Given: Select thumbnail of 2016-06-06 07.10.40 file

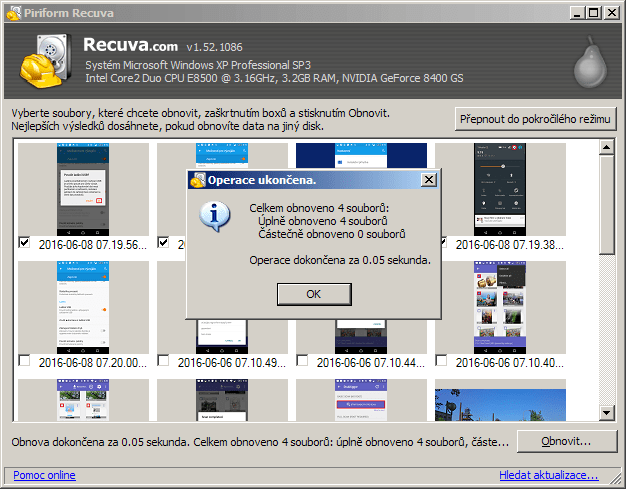Looking at the screenshot, I should click(500, 307).
